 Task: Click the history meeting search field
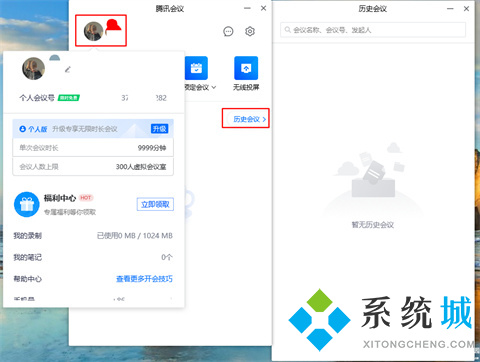[373, 30]
